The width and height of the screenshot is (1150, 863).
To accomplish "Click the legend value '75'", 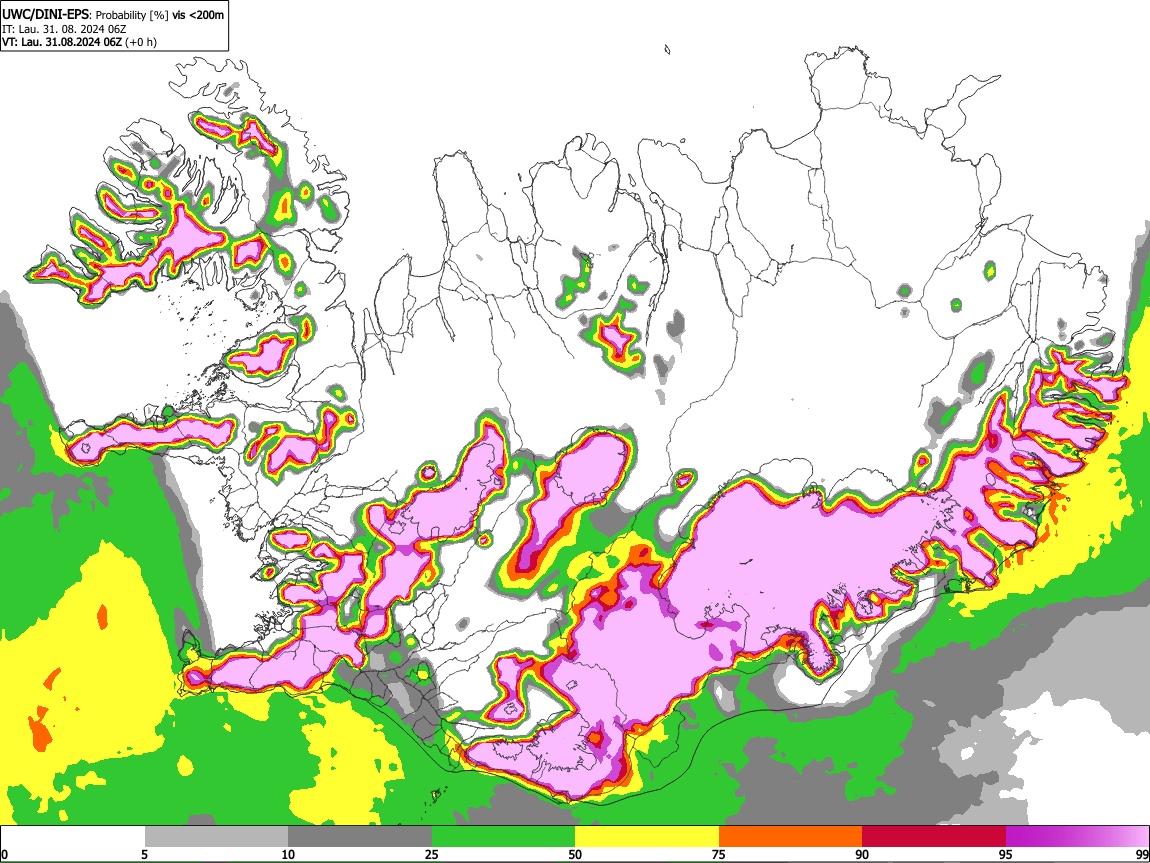I will pyautogui.click(x=719, y=854).
